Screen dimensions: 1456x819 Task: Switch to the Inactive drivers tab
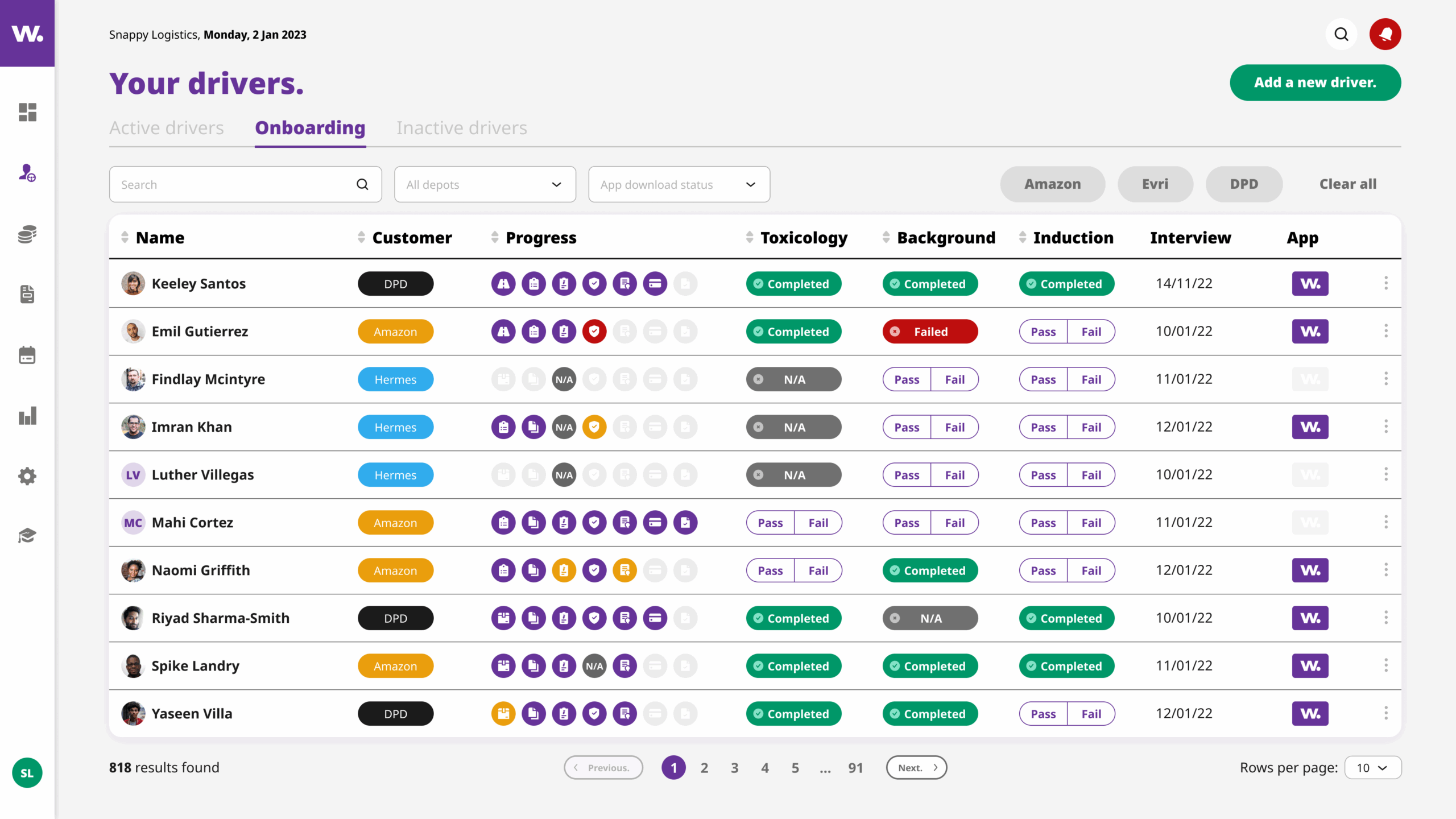[462, 128]
